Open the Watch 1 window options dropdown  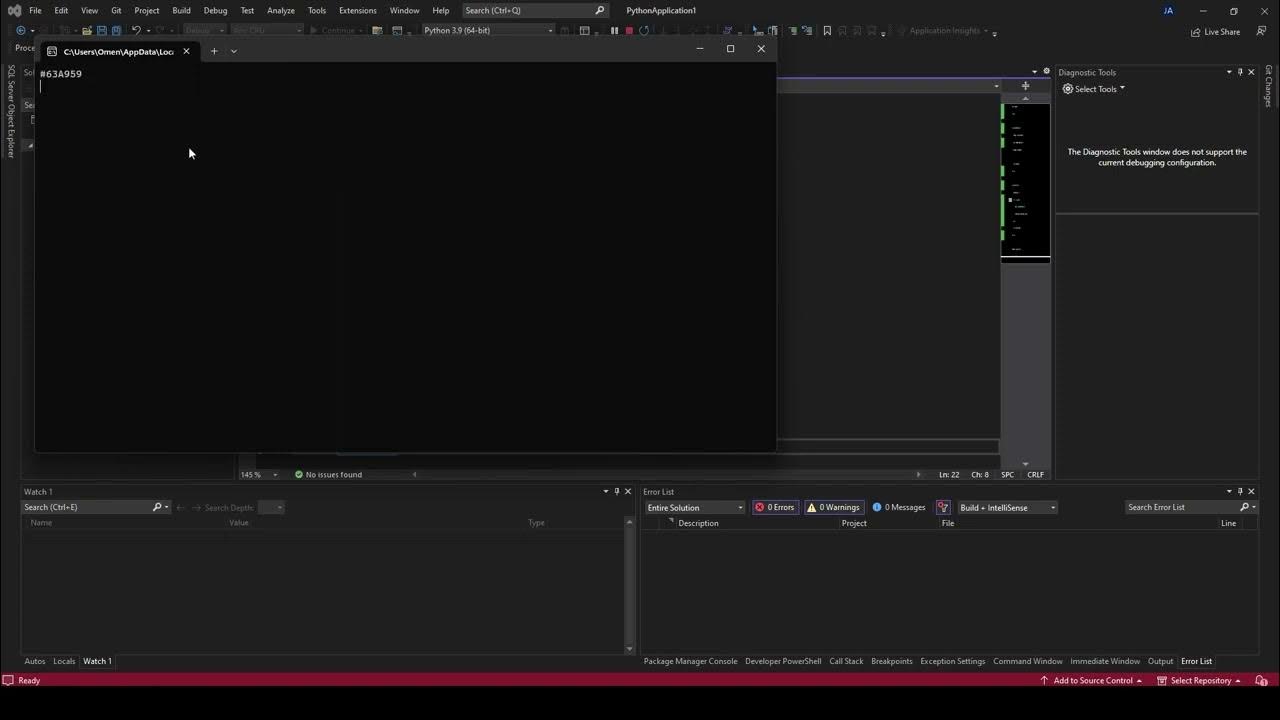point(605,491)
